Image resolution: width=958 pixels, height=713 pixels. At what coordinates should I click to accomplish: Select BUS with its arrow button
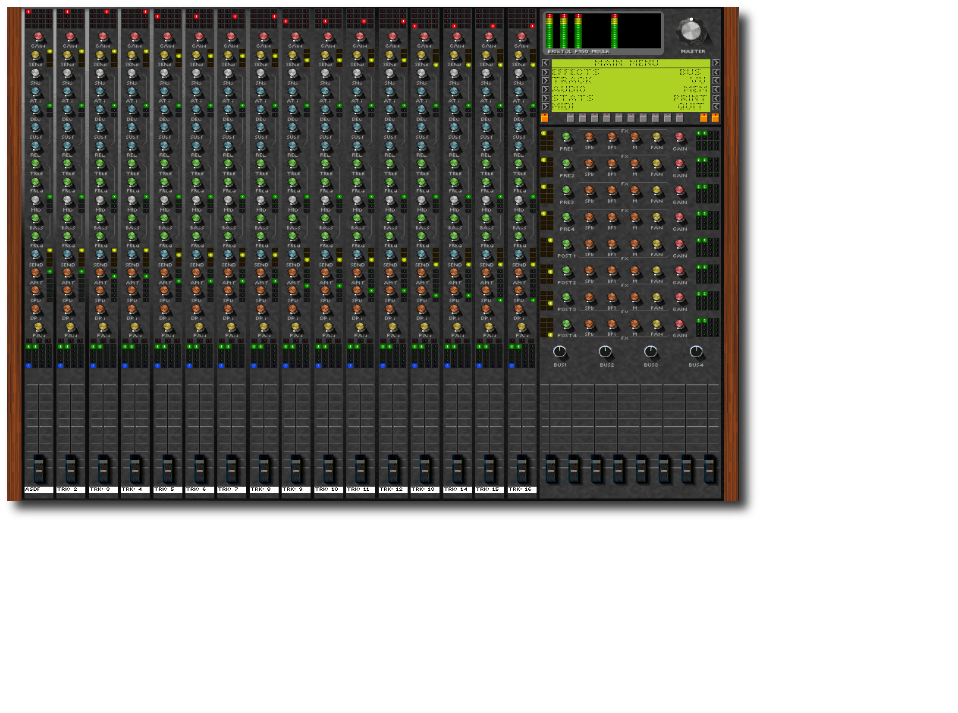(x=715, y=72)
